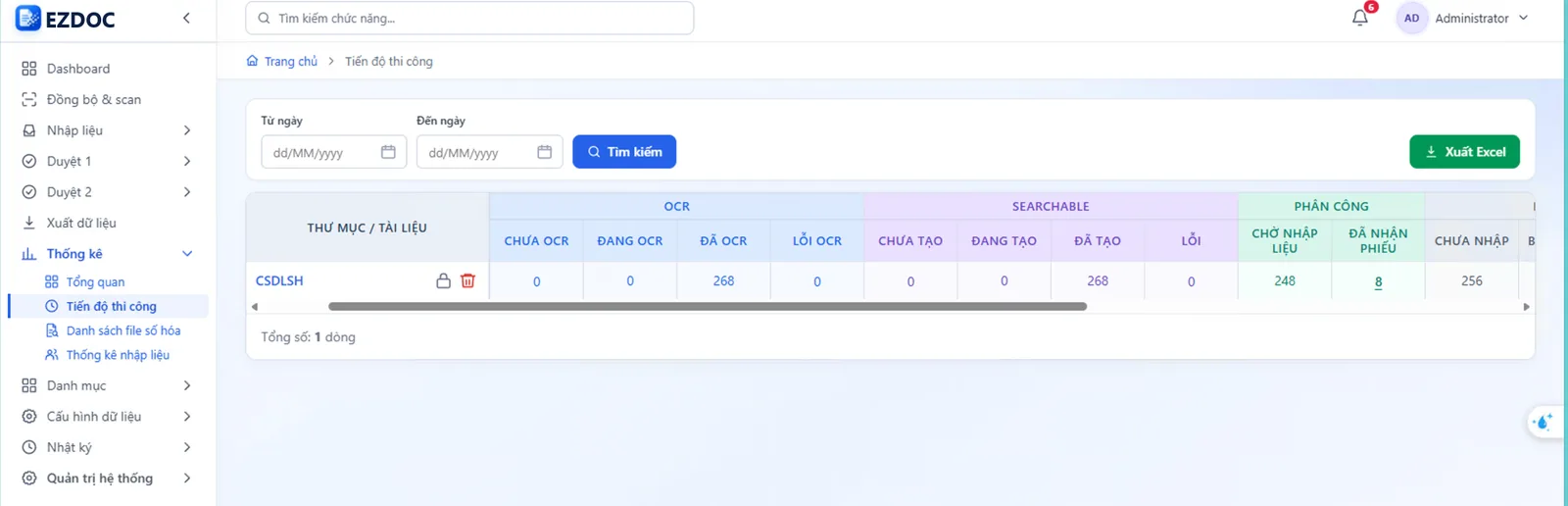1568x506 pixels.
Task: Focus the Đến ngày date field
Action: [x=489, y=152]
